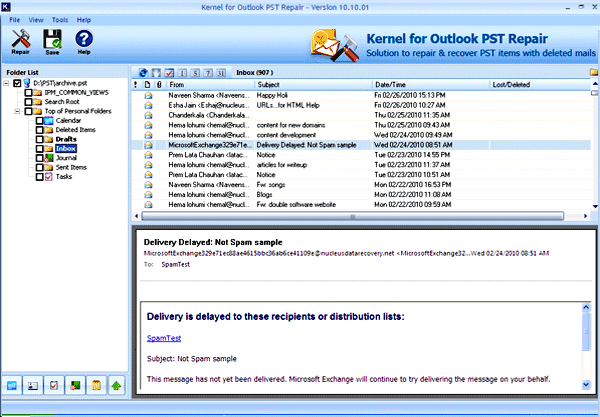Click the mail list scroll down arrow
Screen dimensions: 600x417
click(x=595, y=207)
